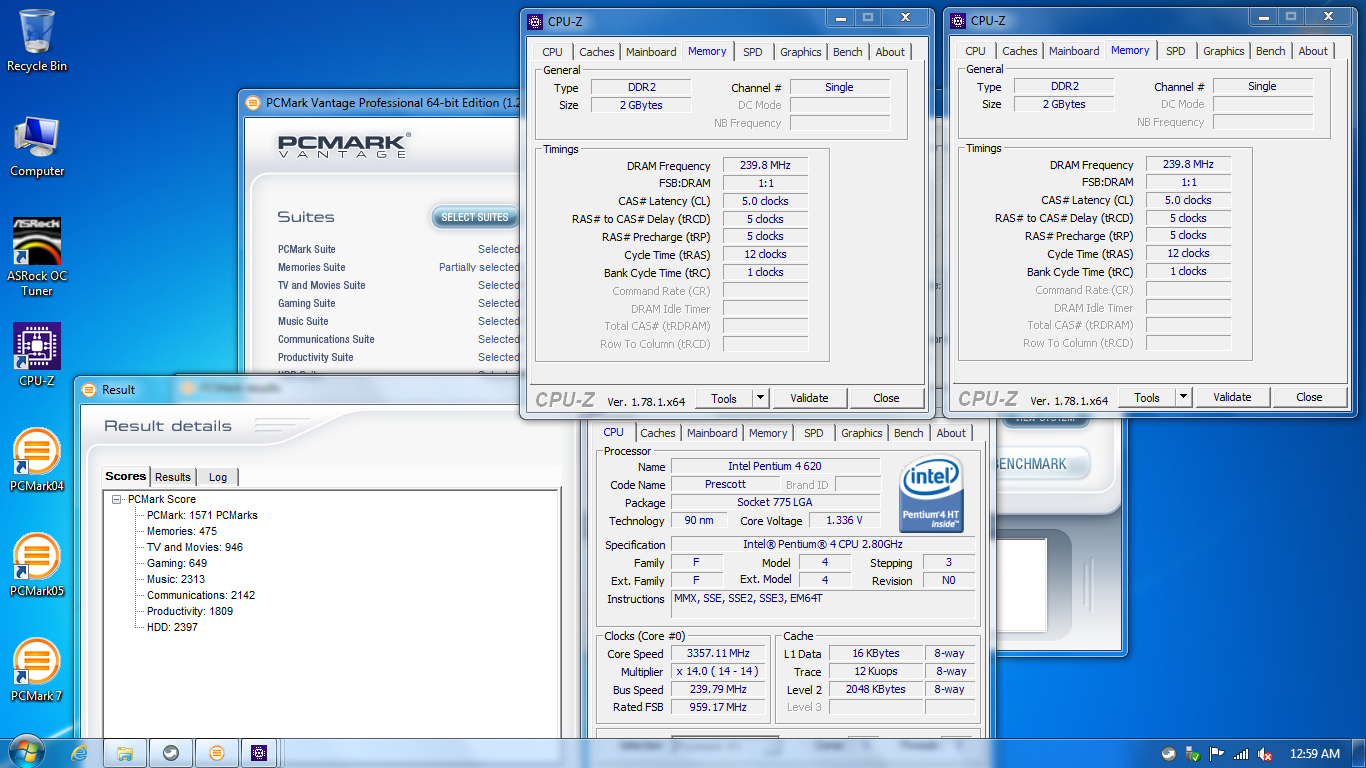Switch to PCMark orange taskbar button
Viewport: 1366px width, 768px height.
pyautogui.click(x=217, y=753)
